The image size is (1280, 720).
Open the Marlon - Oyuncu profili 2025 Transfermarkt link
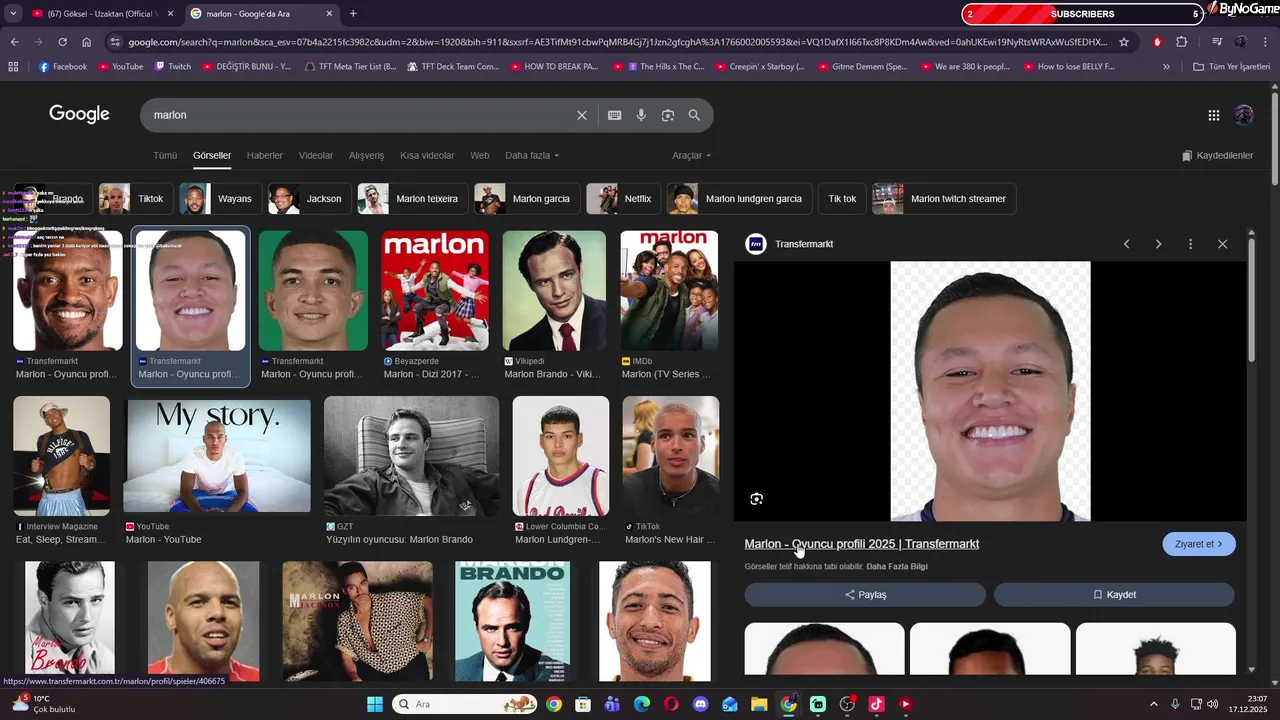pos(862,544)
